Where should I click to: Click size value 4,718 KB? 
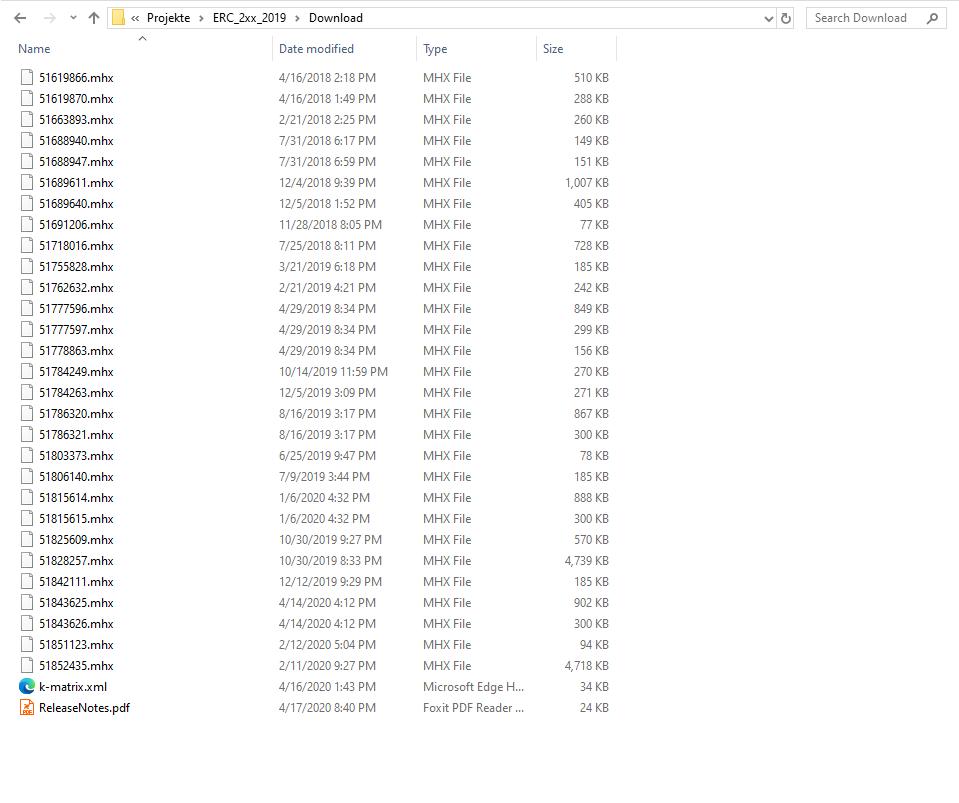[587, 665]
